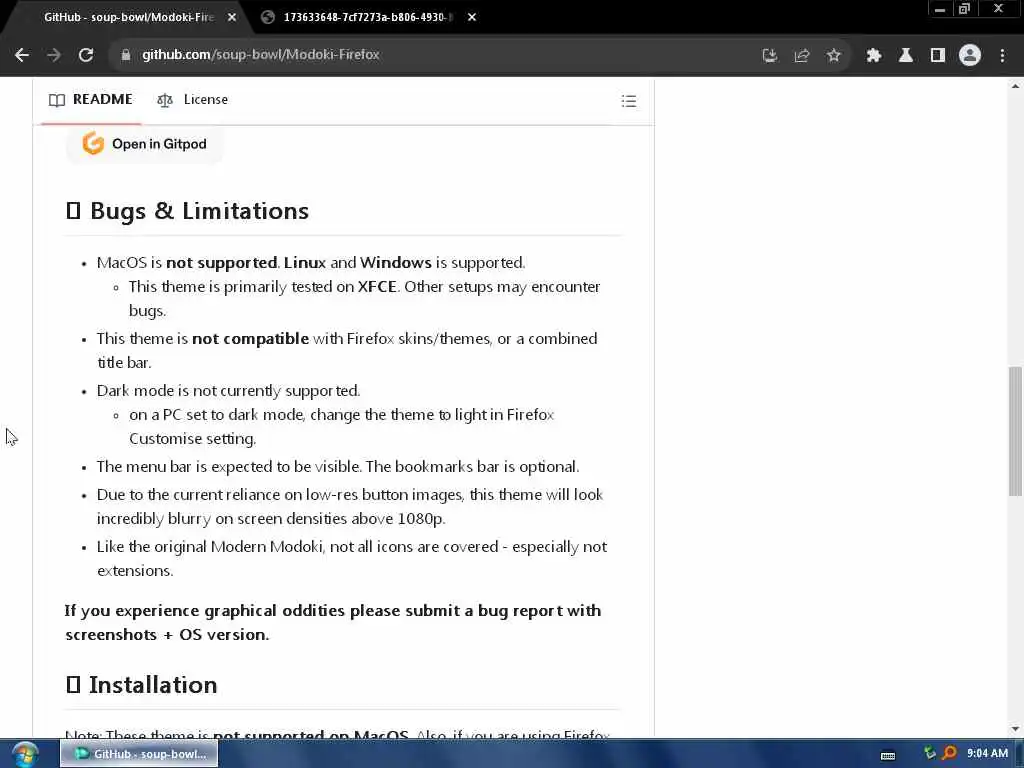The width and height of the screenshot is (1024, 768).
Task: Click the vertical scrollbar thumb
Action: point(1015,431)
